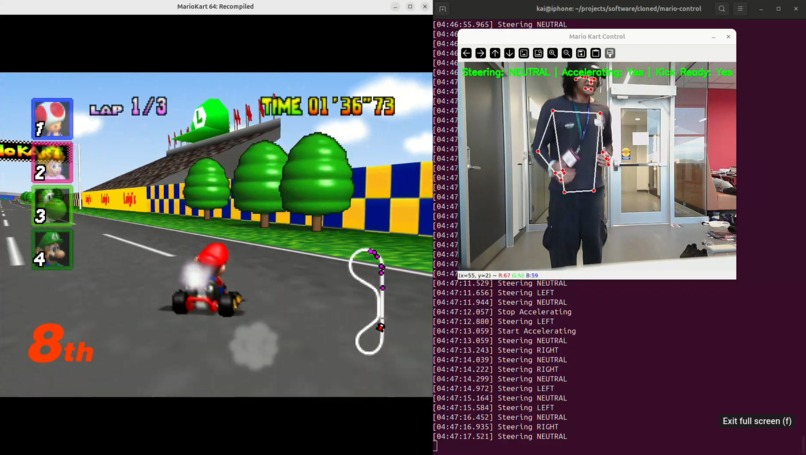
Task: Click Luigi's fourth-place portrait
Action: point(52,249)
